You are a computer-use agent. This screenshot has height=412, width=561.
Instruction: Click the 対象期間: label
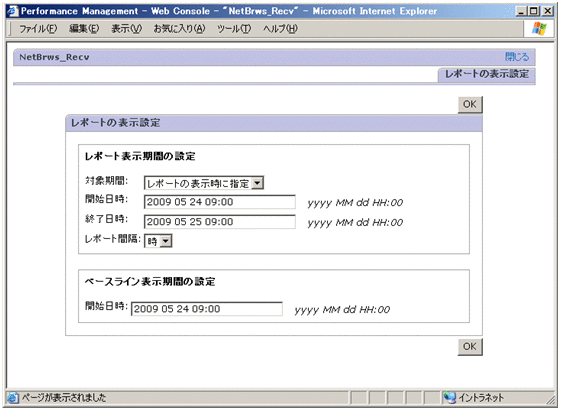[x=106, y=181]
